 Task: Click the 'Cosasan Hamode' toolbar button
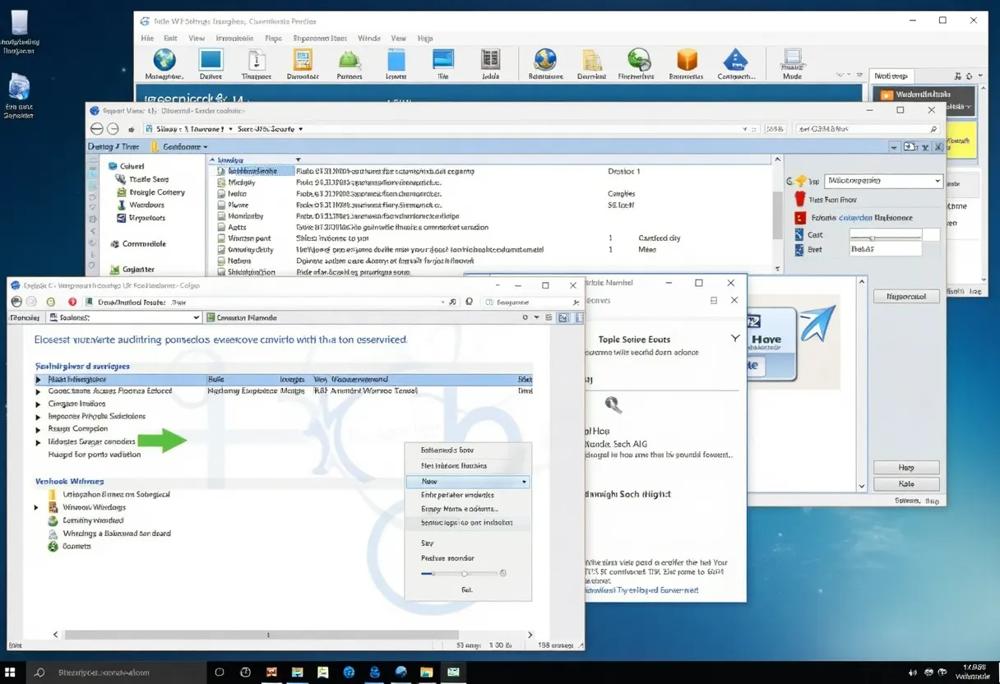[x=241, y=317]
